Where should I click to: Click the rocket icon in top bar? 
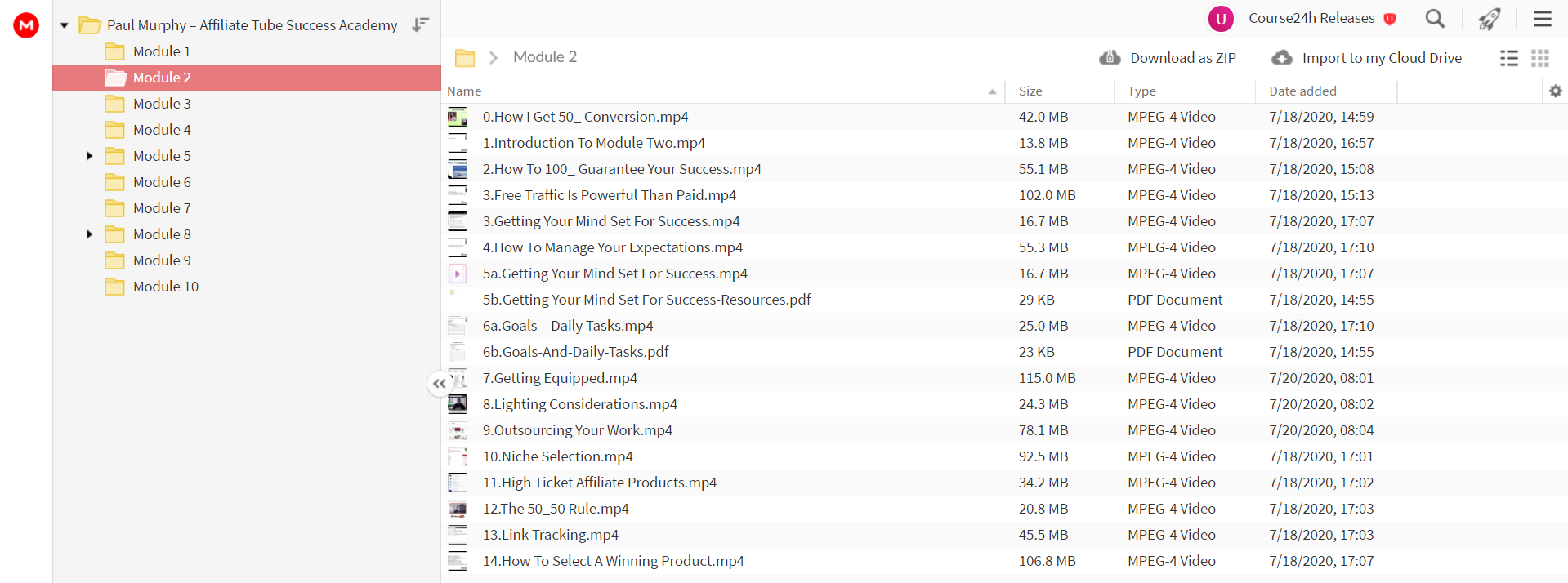pyautogui.click(x=1490, y=18)
